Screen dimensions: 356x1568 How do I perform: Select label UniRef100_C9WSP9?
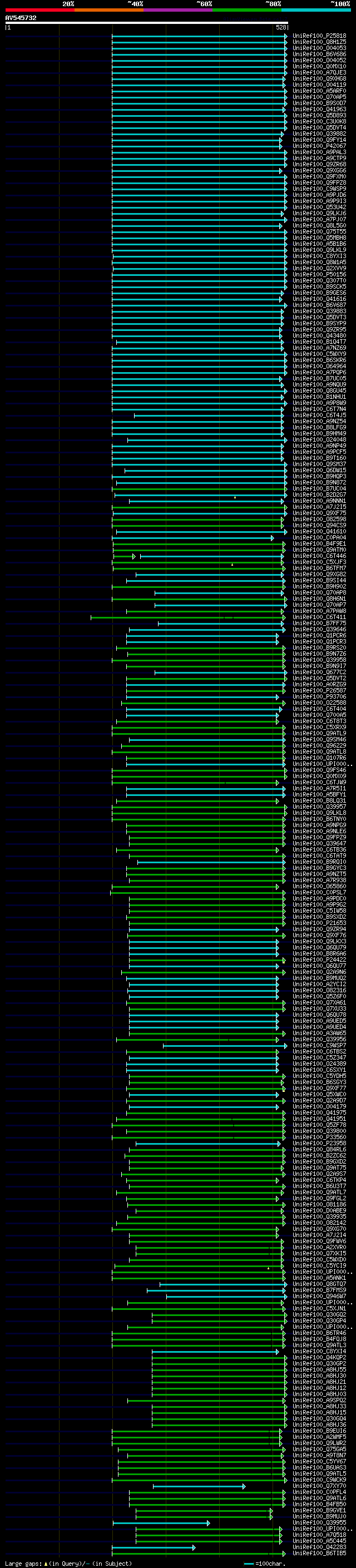click(319, 189)
